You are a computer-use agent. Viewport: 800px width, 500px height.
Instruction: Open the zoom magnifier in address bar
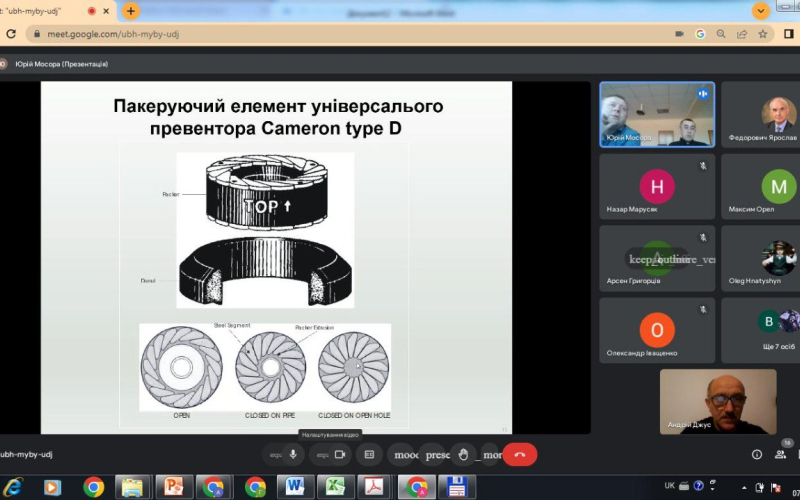pyautogui.click(x=721, y=34)
